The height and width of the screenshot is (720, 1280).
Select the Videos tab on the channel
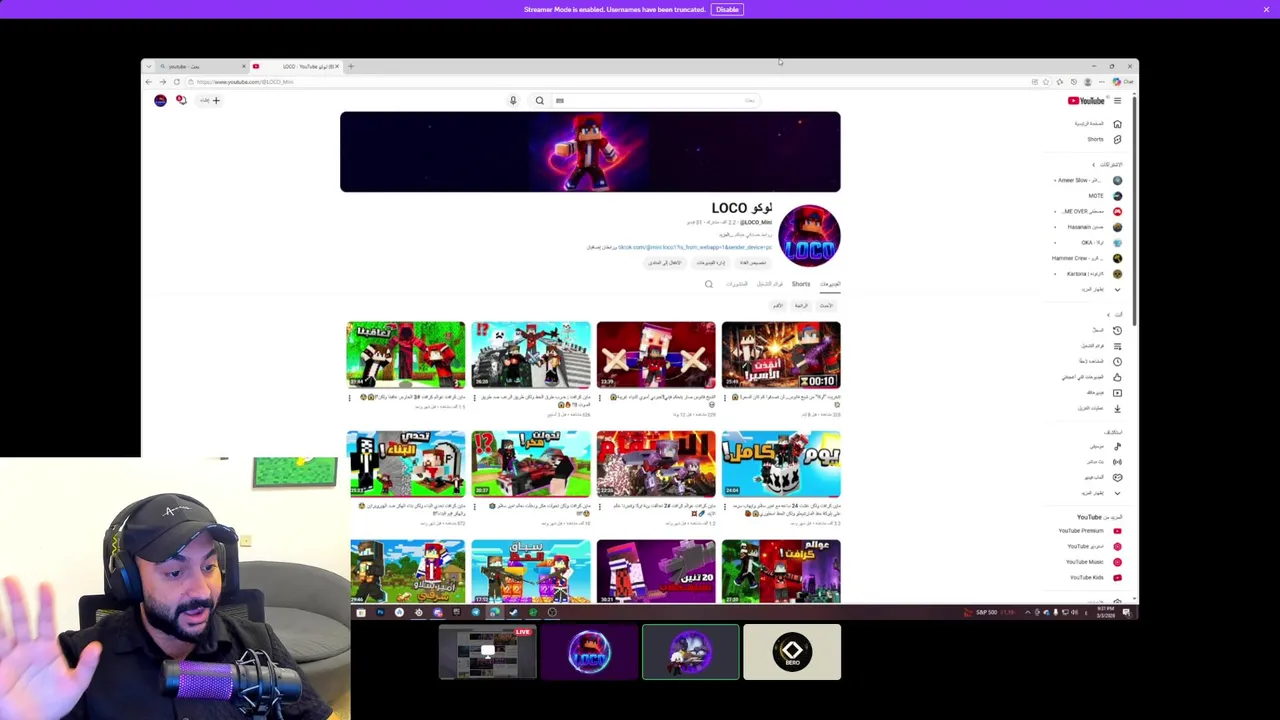pos(830,284)
